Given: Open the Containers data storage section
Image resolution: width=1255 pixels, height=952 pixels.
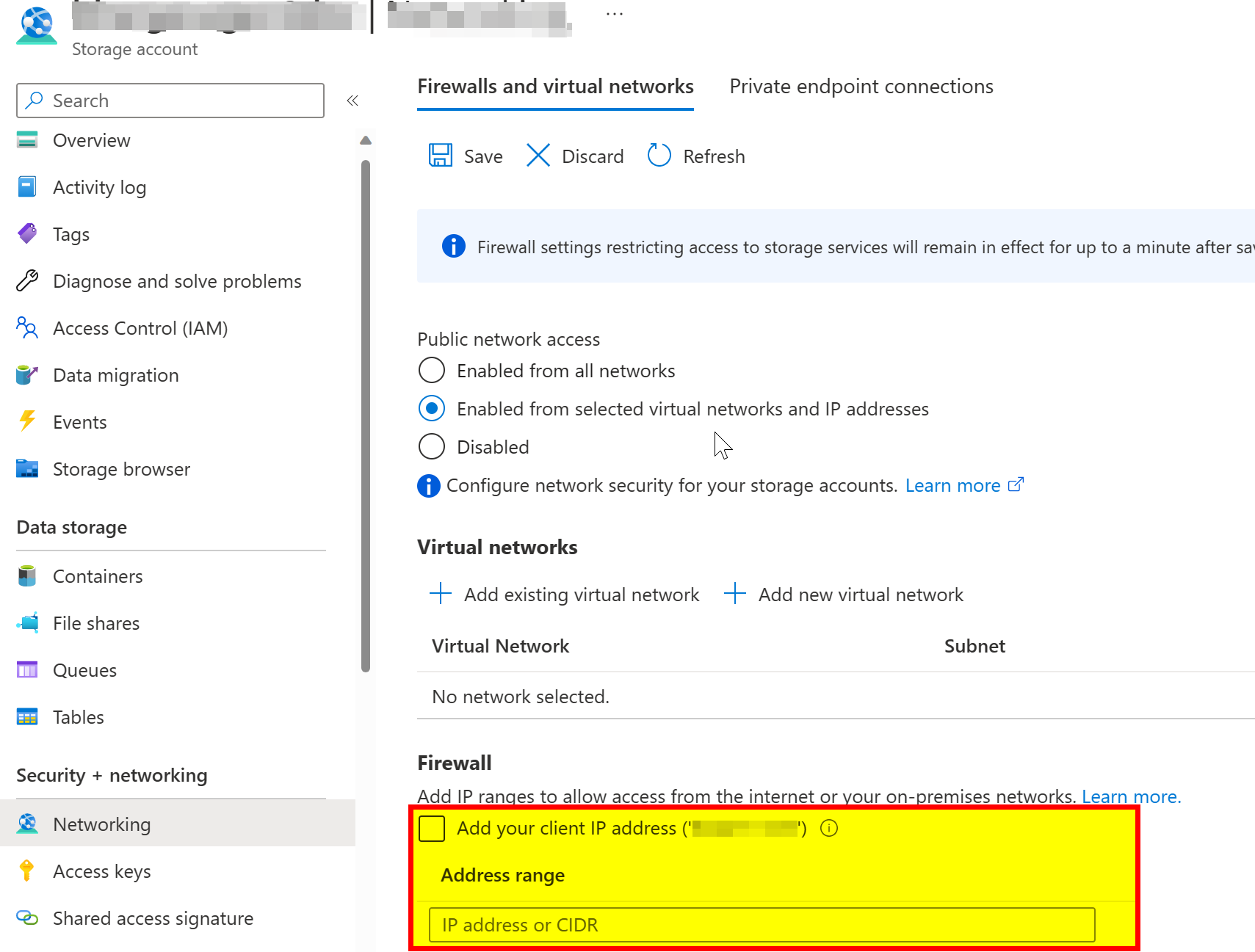Looking at the screenshot, I should 97,576.
